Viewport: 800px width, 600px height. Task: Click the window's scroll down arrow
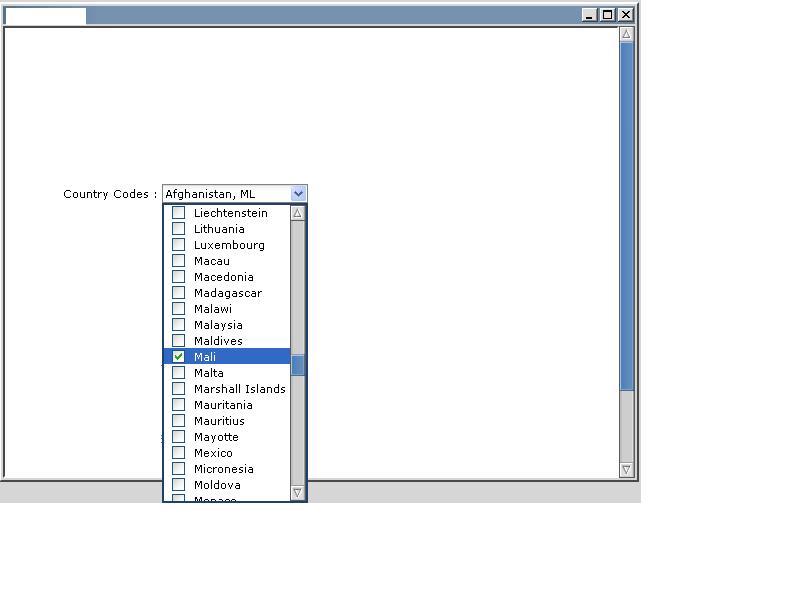coord(627,469)
